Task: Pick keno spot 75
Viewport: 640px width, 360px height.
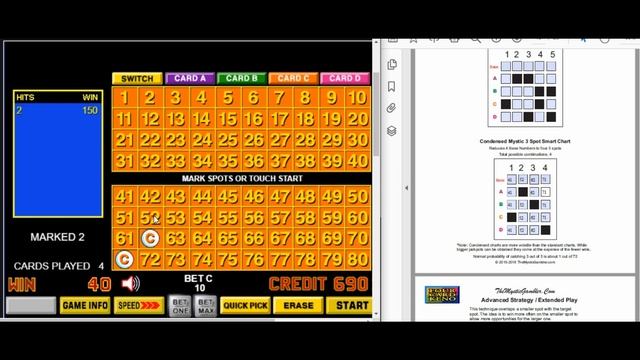Action: 228,259
